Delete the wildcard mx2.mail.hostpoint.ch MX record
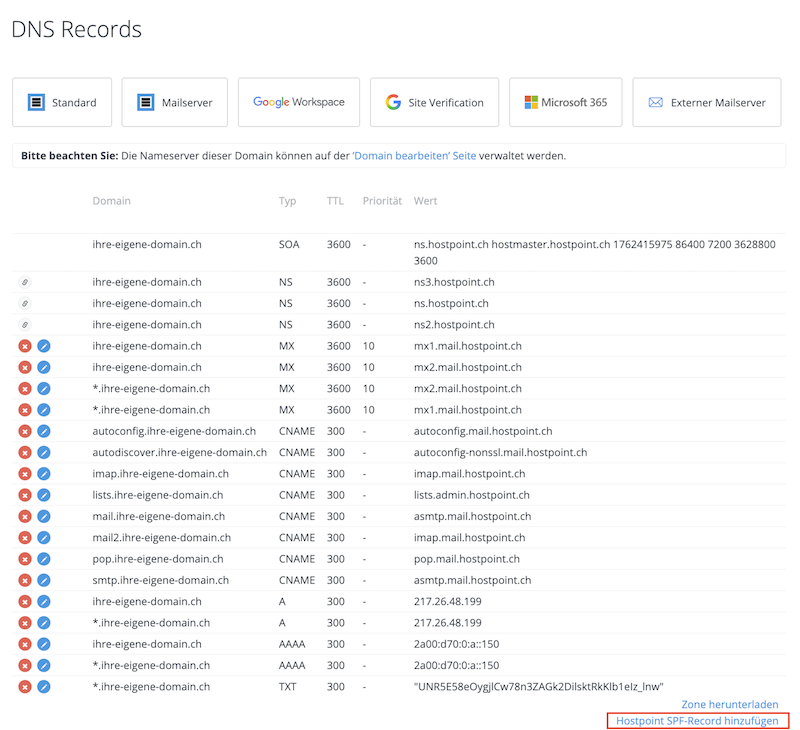Viewport: 800px width, 730px height. click(x=25, y=389)
